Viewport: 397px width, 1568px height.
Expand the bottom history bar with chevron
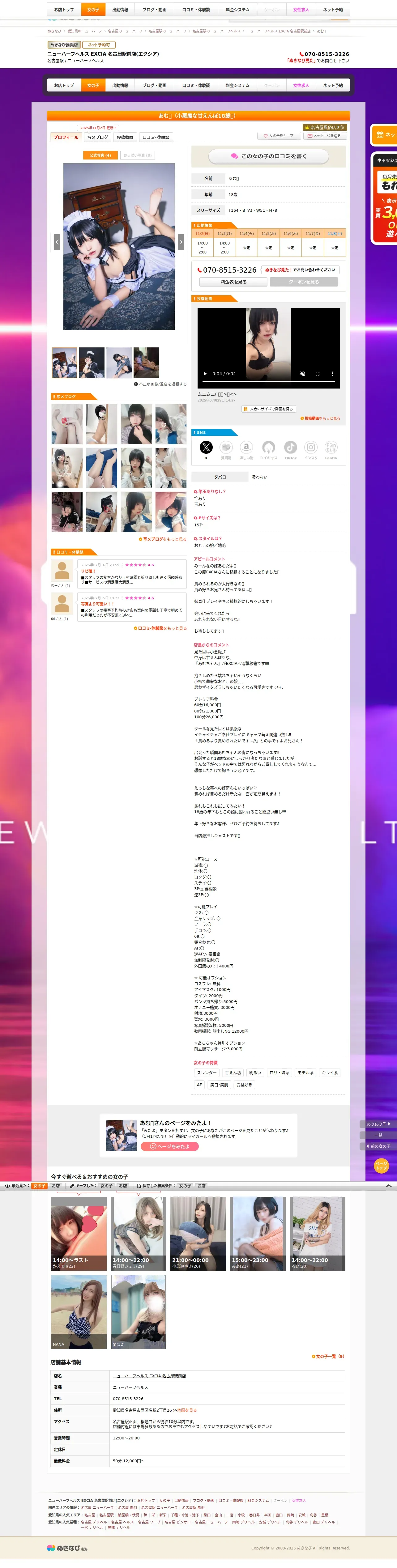[388, 1186]
